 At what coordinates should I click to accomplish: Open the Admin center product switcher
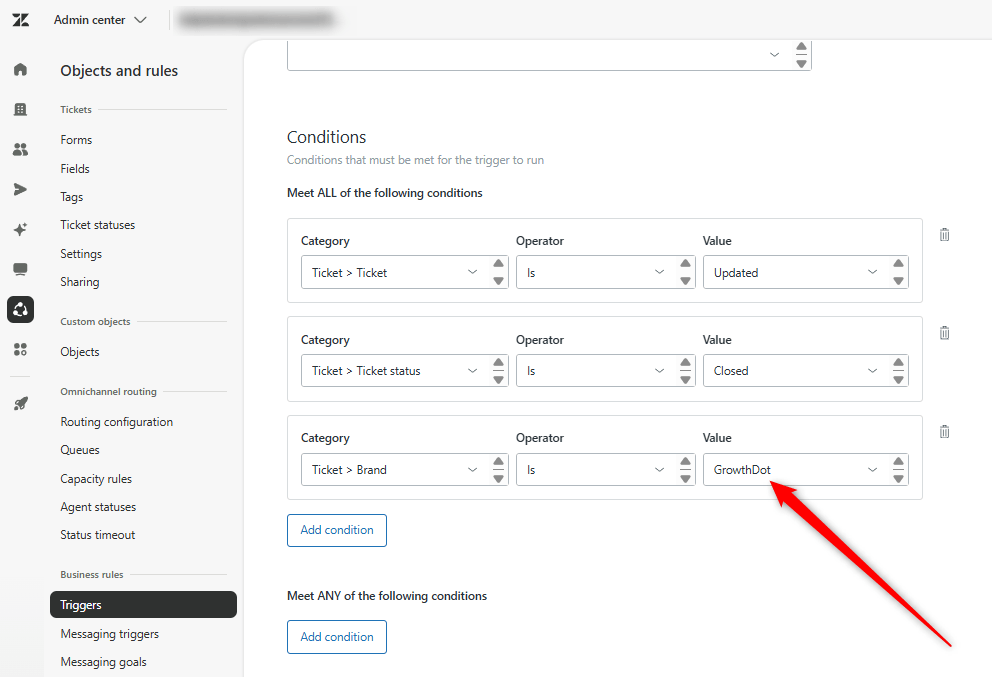tap(100, 20)
